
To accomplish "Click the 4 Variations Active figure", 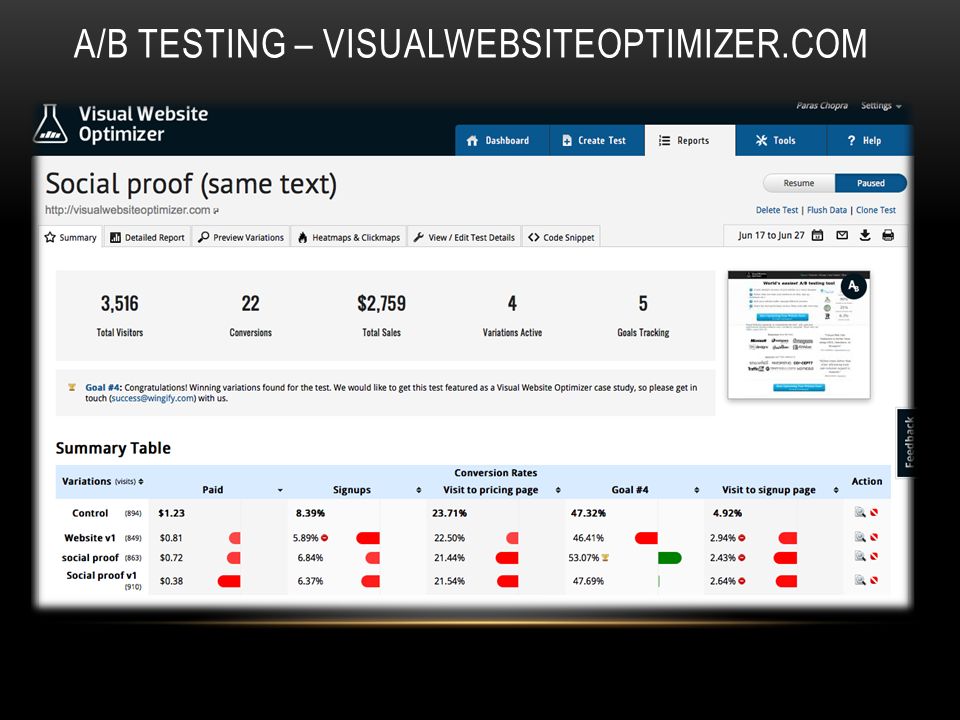I will pyautogui.click(x=512, y=304).
